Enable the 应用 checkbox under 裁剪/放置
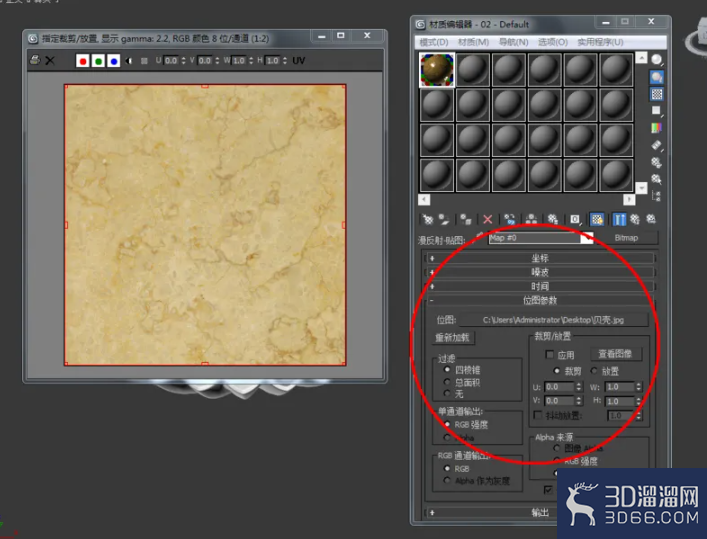Viewport: 707px width, 539px height. tap(550, 355)
